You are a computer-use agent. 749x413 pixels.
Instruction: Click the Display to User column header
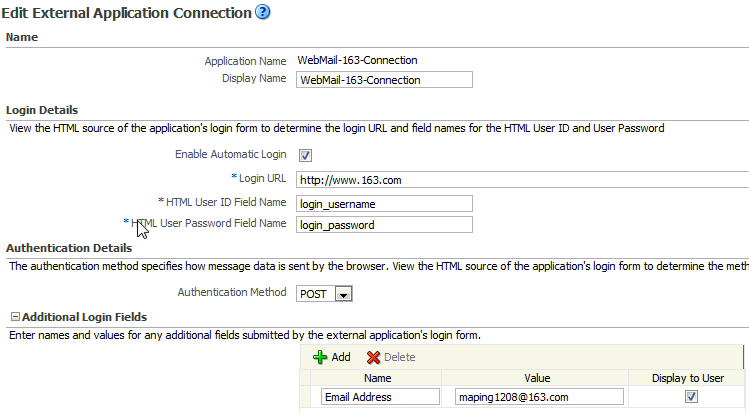pyautogui.click(x=688, y=378)
